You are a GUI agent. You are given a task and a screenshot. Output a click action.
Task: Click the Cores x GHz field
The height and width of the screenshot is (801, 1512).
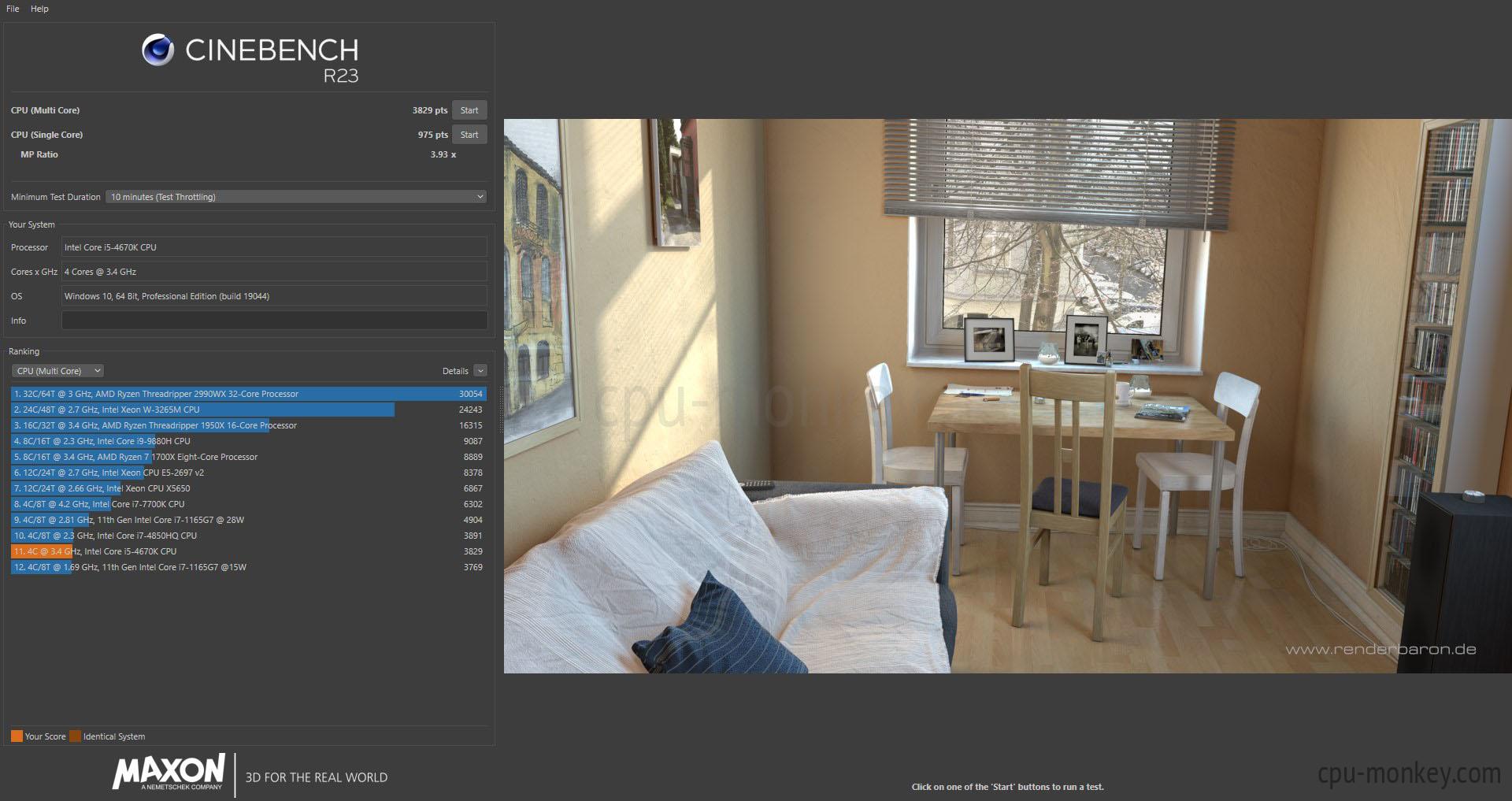274,272
